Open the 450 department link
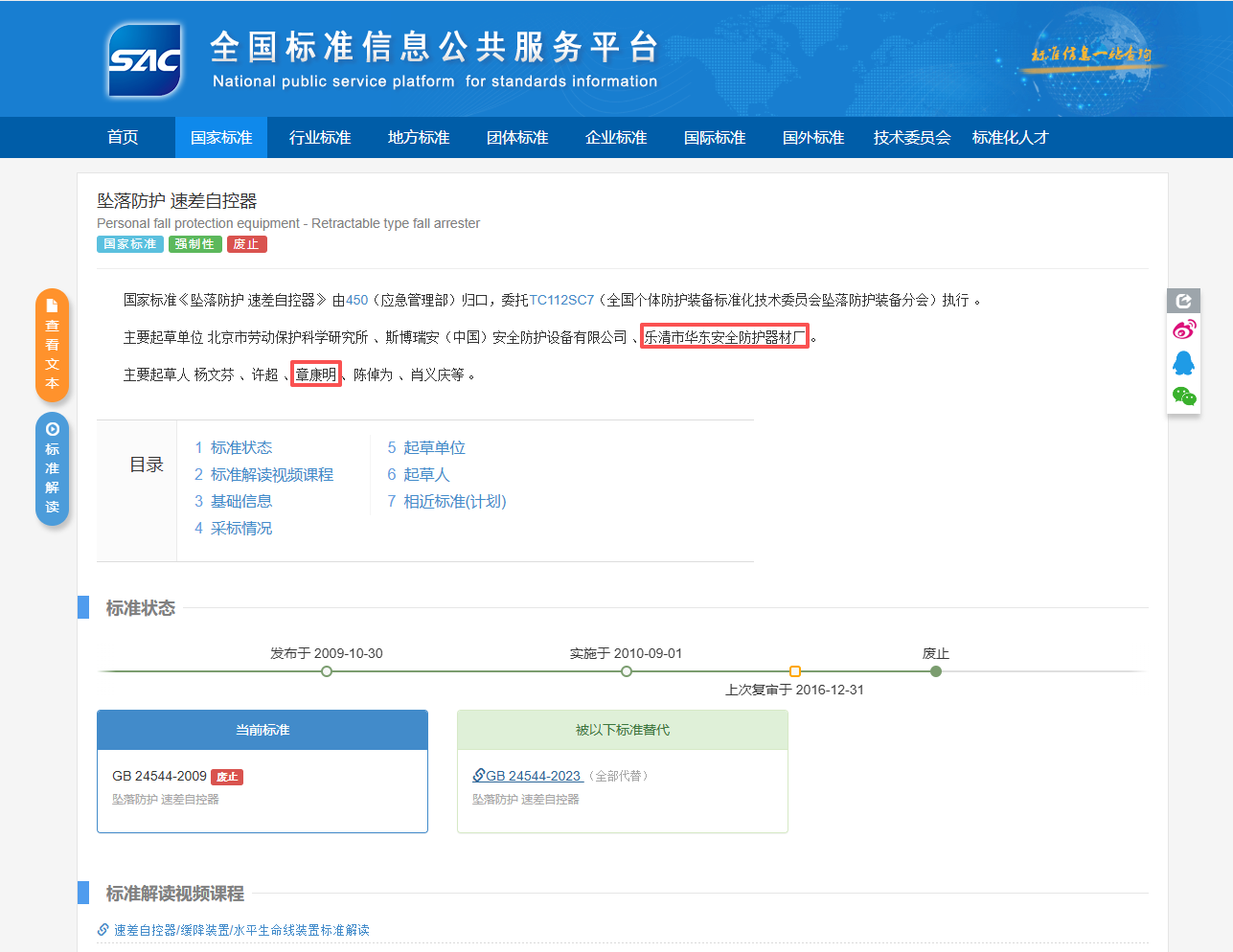 click(x=356, y=300)
